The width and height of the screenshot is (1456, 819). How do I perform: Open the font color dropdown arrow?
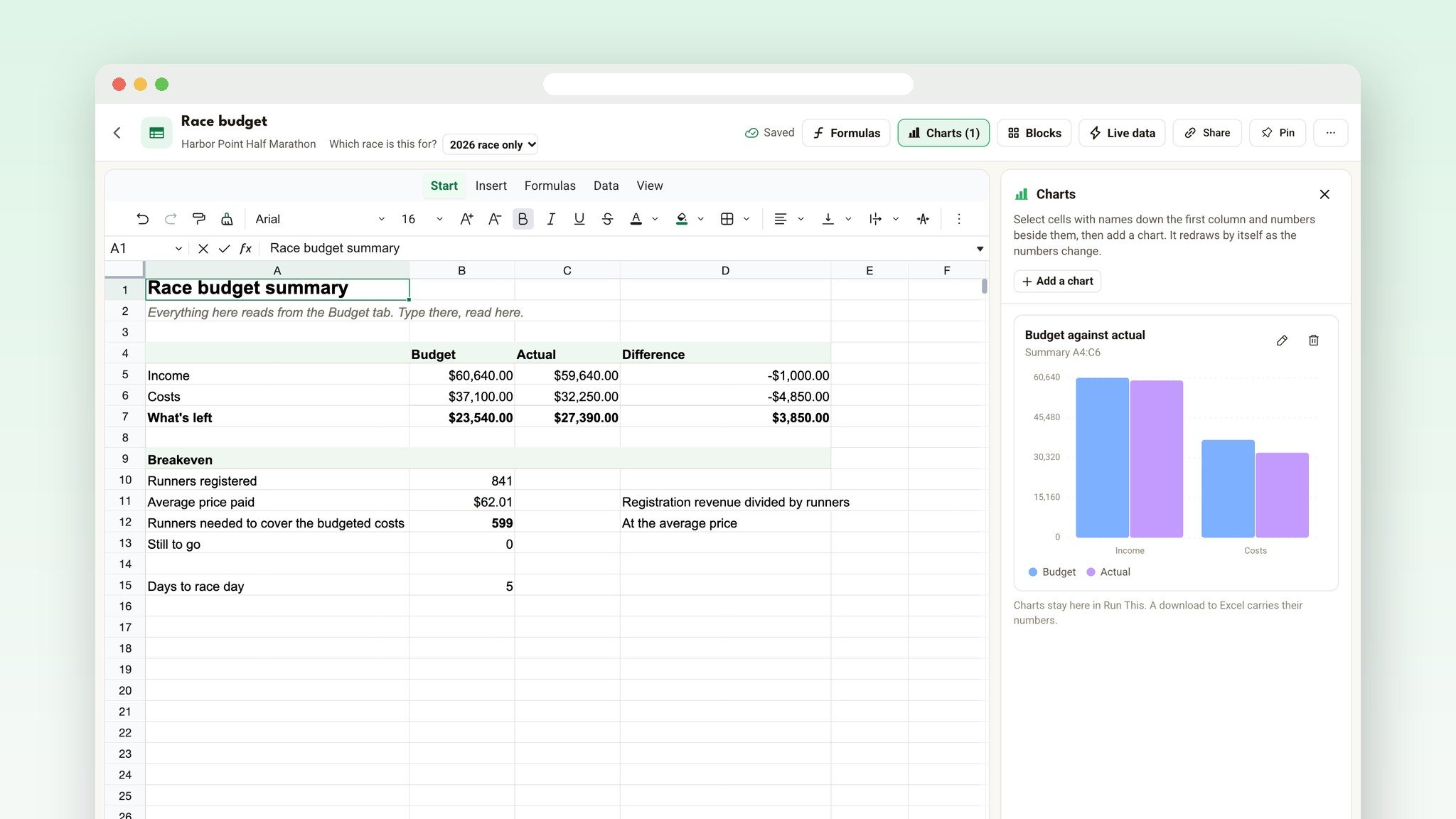(655, 219)
